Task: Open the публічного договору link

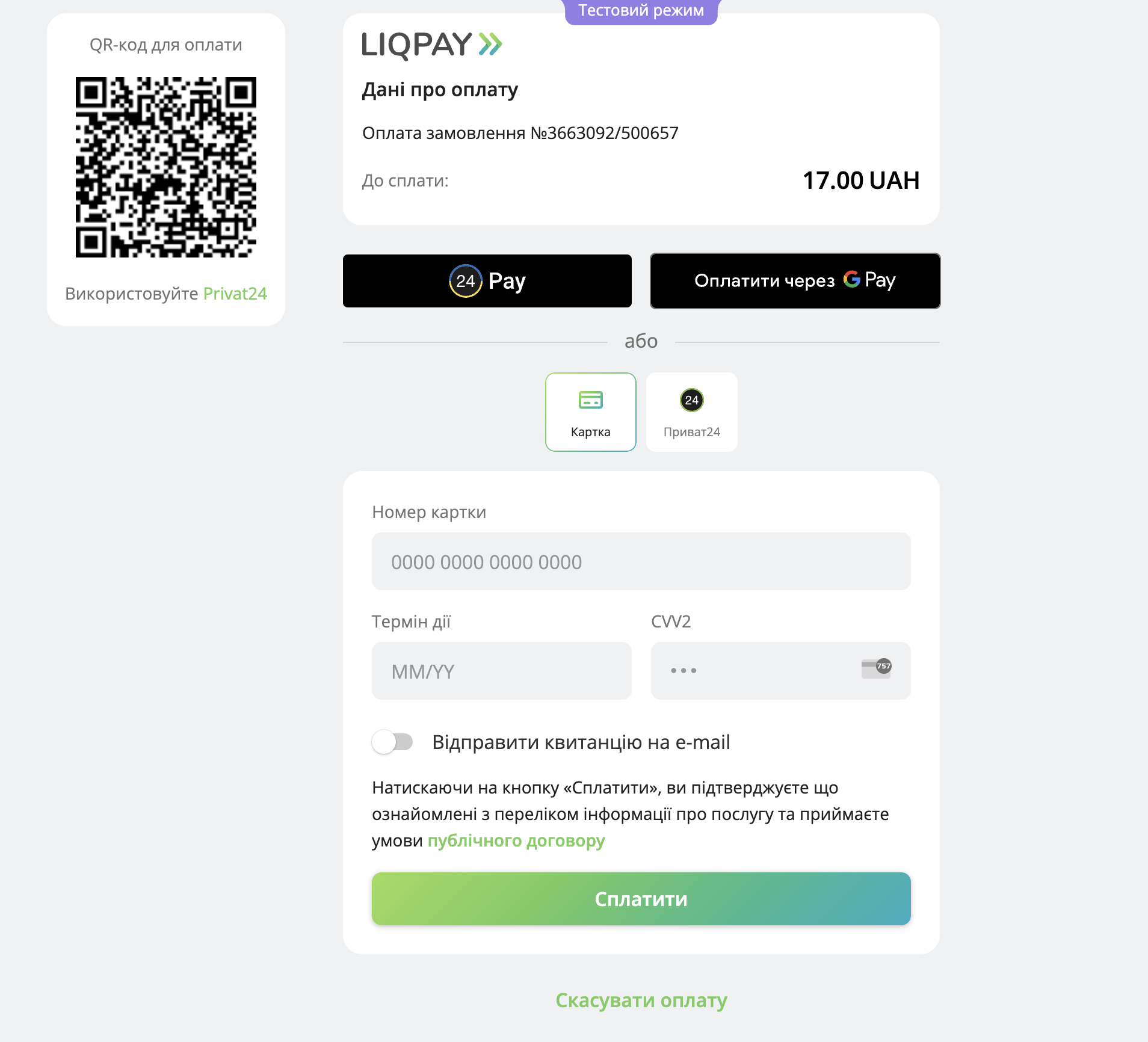Action: click(515, 840)
